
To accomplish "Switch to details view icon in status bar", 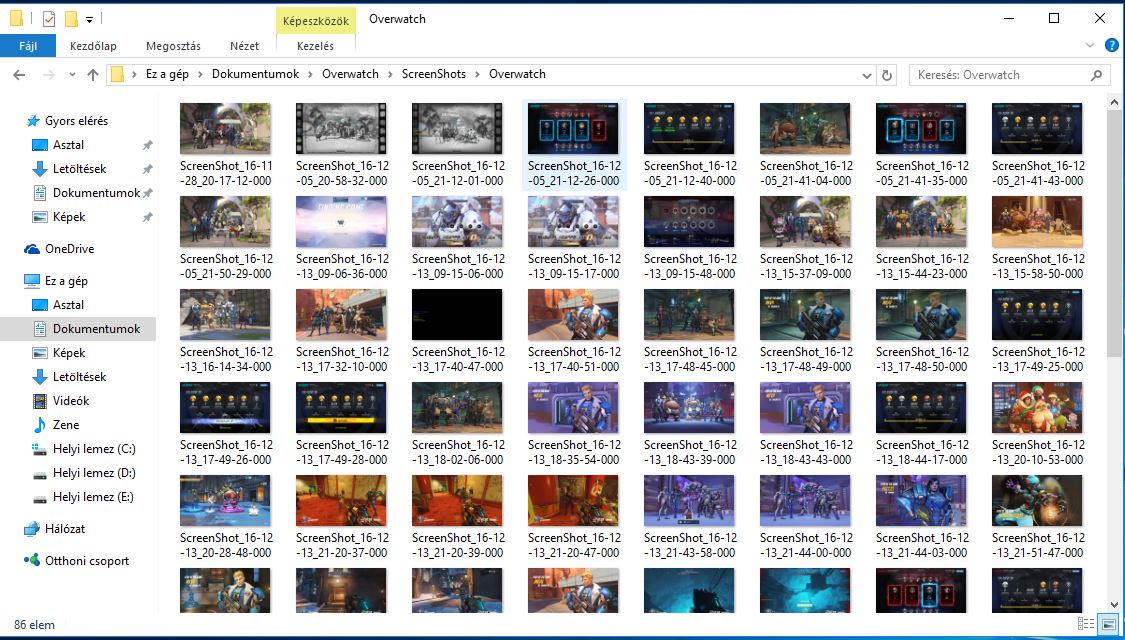I will click(x=1086, y=624).
